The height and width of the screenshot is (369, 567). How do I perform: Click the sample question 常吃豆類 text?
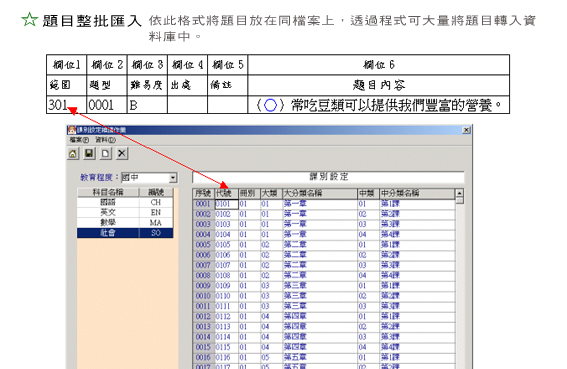379,105
